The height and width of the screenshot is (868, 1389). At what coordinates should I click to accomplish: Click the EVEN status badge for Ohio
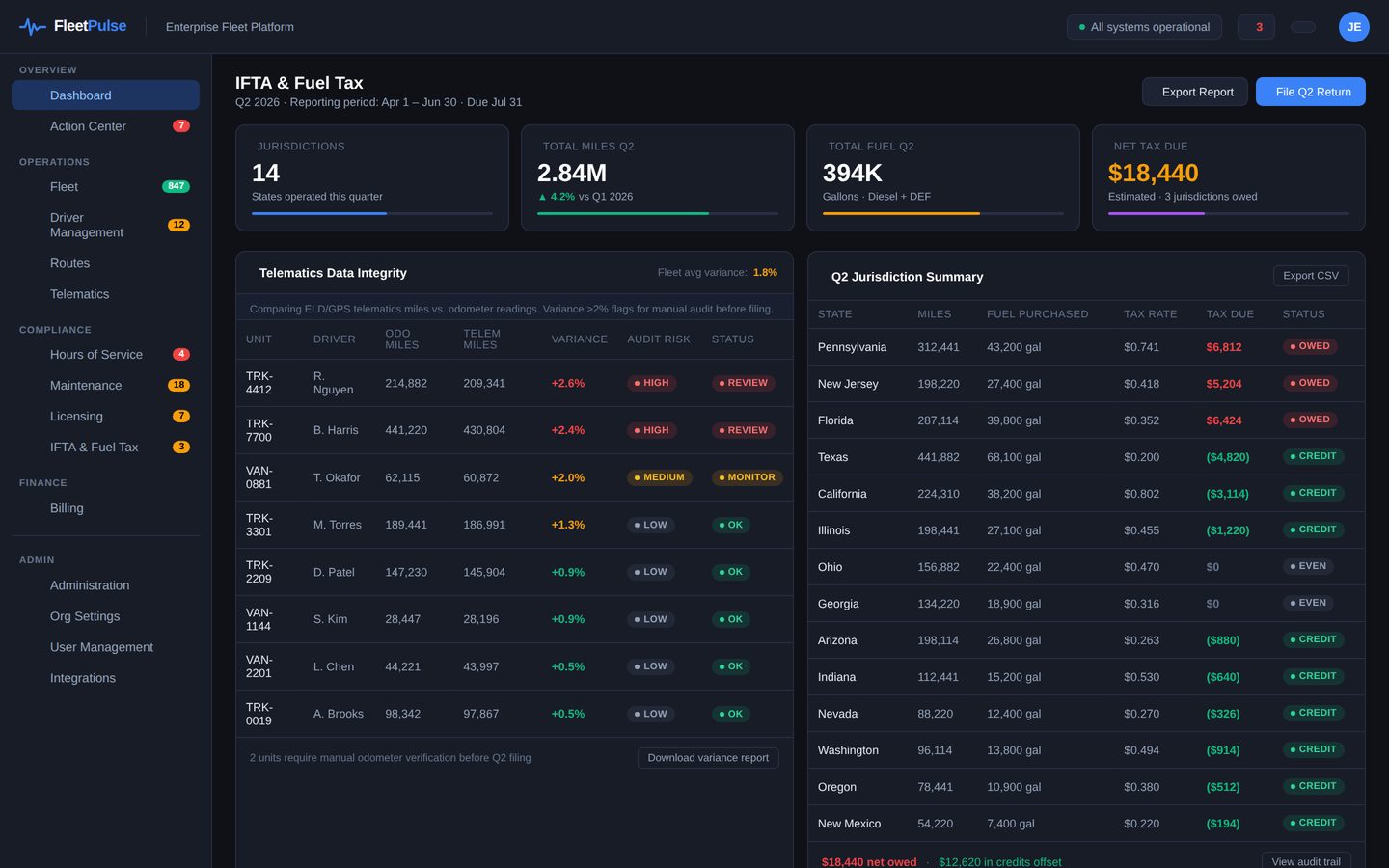(x=1309, y=566)
